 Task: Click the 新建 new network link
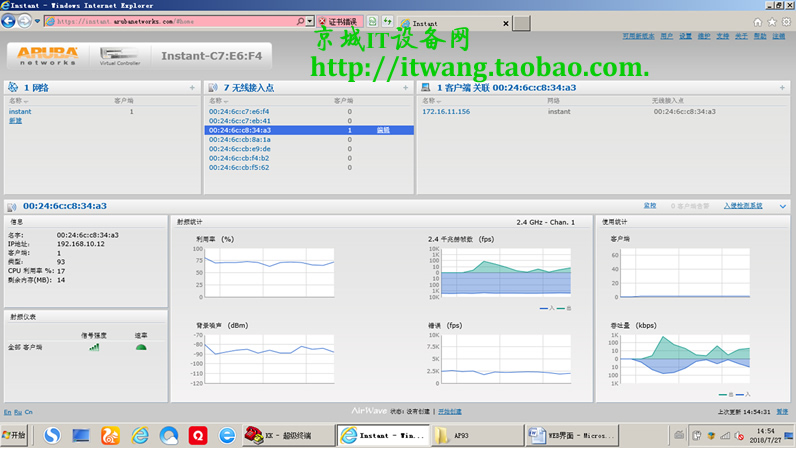(15, 120)
